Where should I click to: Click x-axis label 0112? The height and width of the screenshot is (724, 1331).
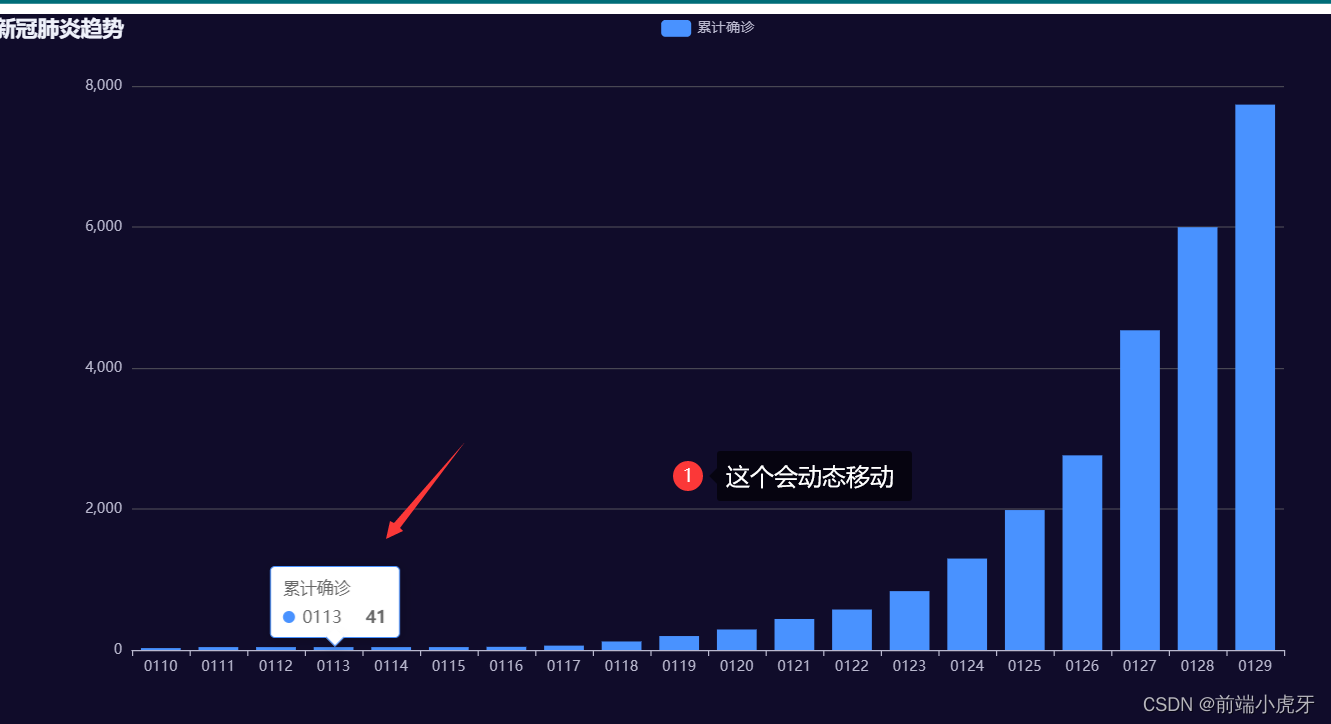coord(276,666)
